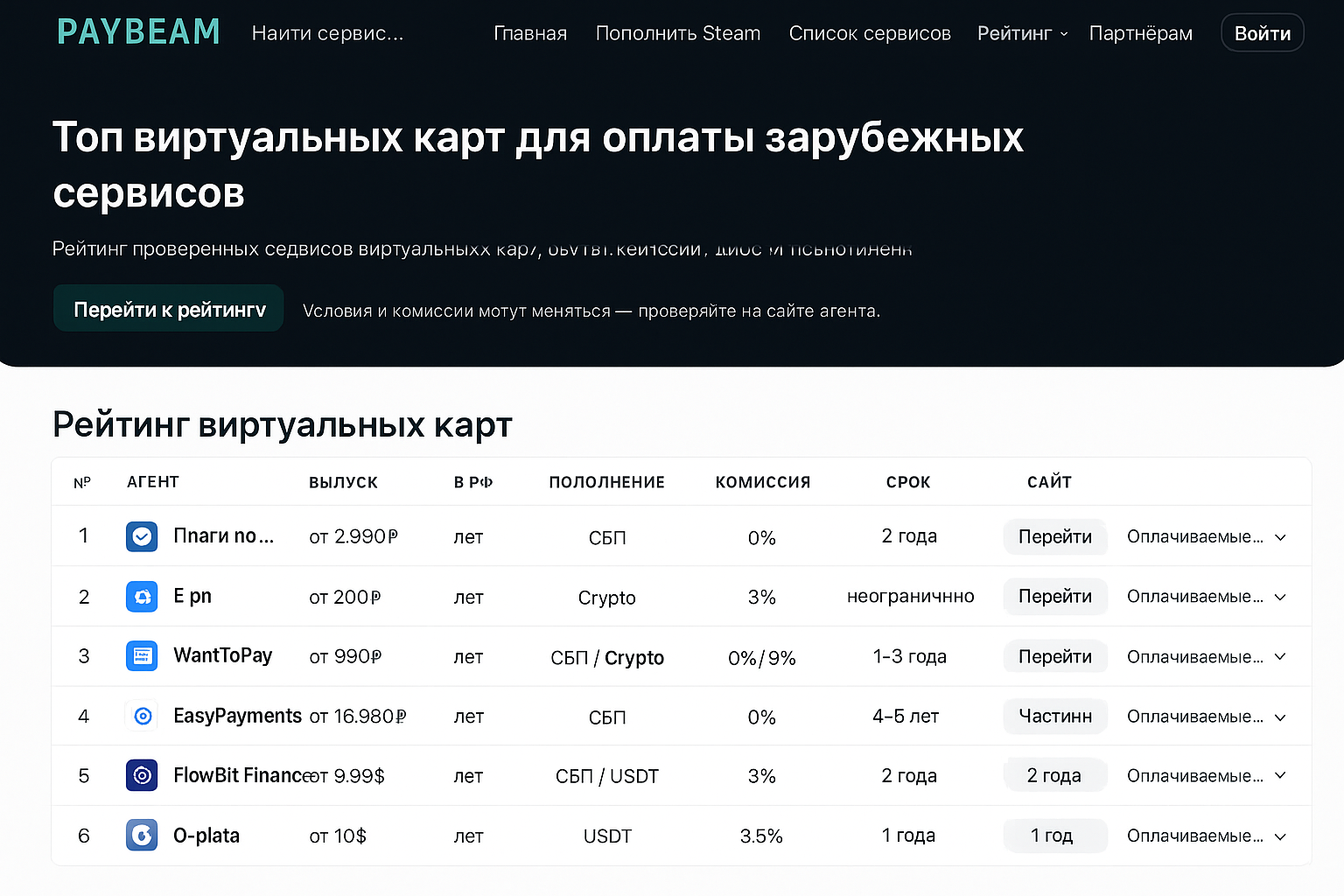The width and height of the screenshot is (1344, 896).
Task: Select the FlowBit Finance agent name
Action: [244, 775]
